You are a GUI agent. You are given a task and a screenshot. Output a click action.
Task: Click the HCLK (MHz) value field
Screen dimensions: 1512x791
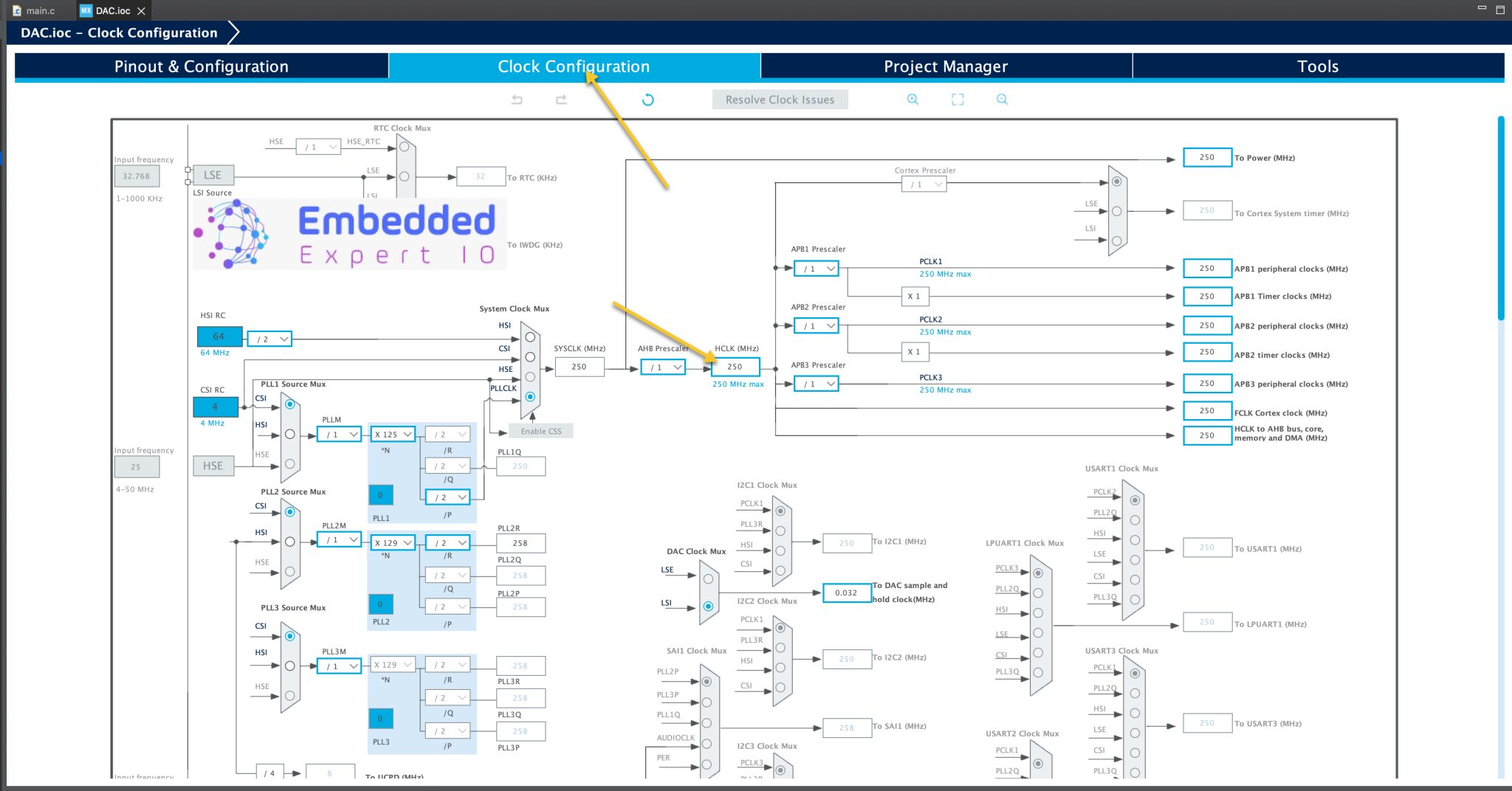click(735, 367)
